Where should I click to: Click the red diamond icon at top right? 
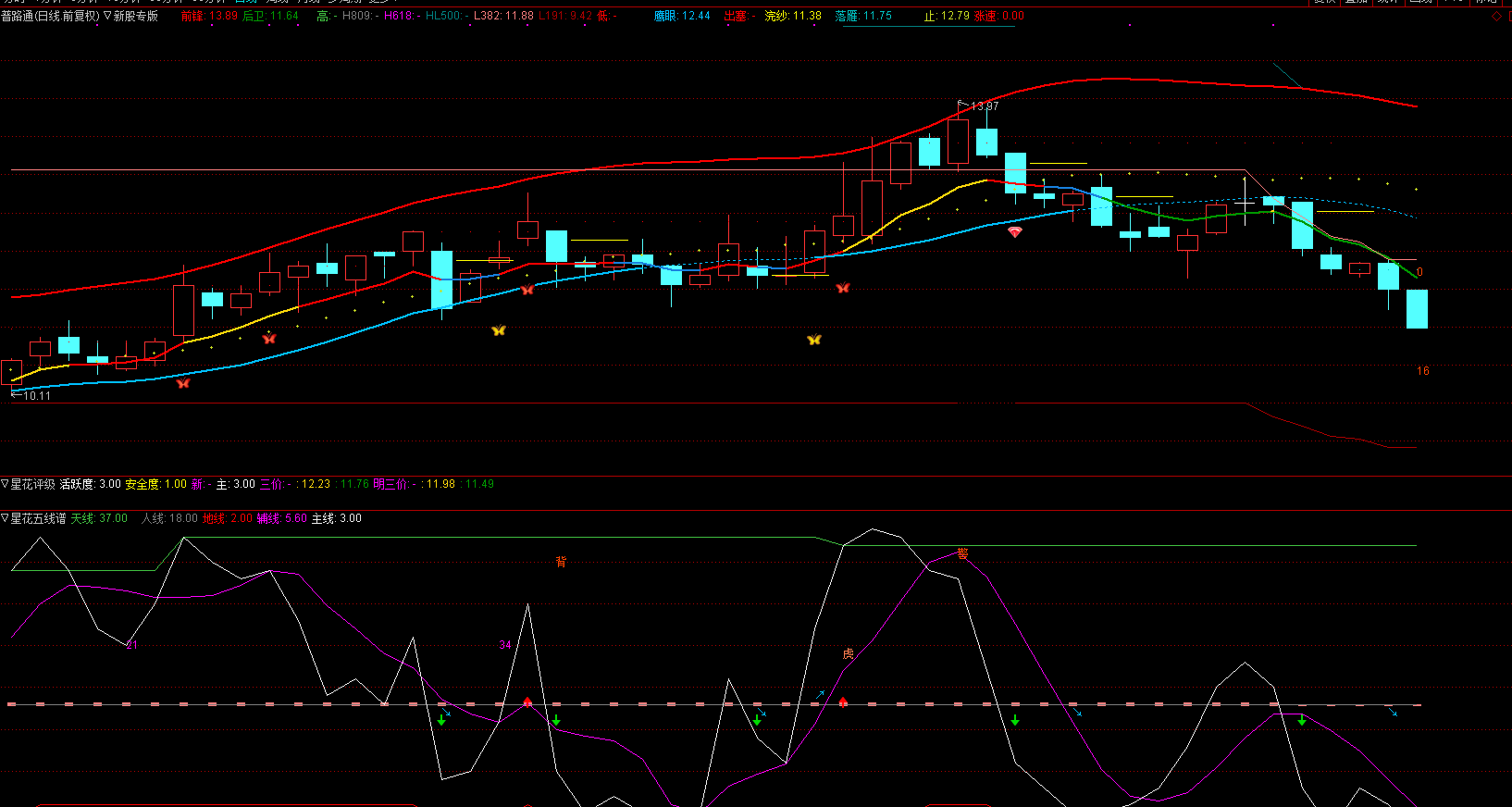pos(1497,16)
